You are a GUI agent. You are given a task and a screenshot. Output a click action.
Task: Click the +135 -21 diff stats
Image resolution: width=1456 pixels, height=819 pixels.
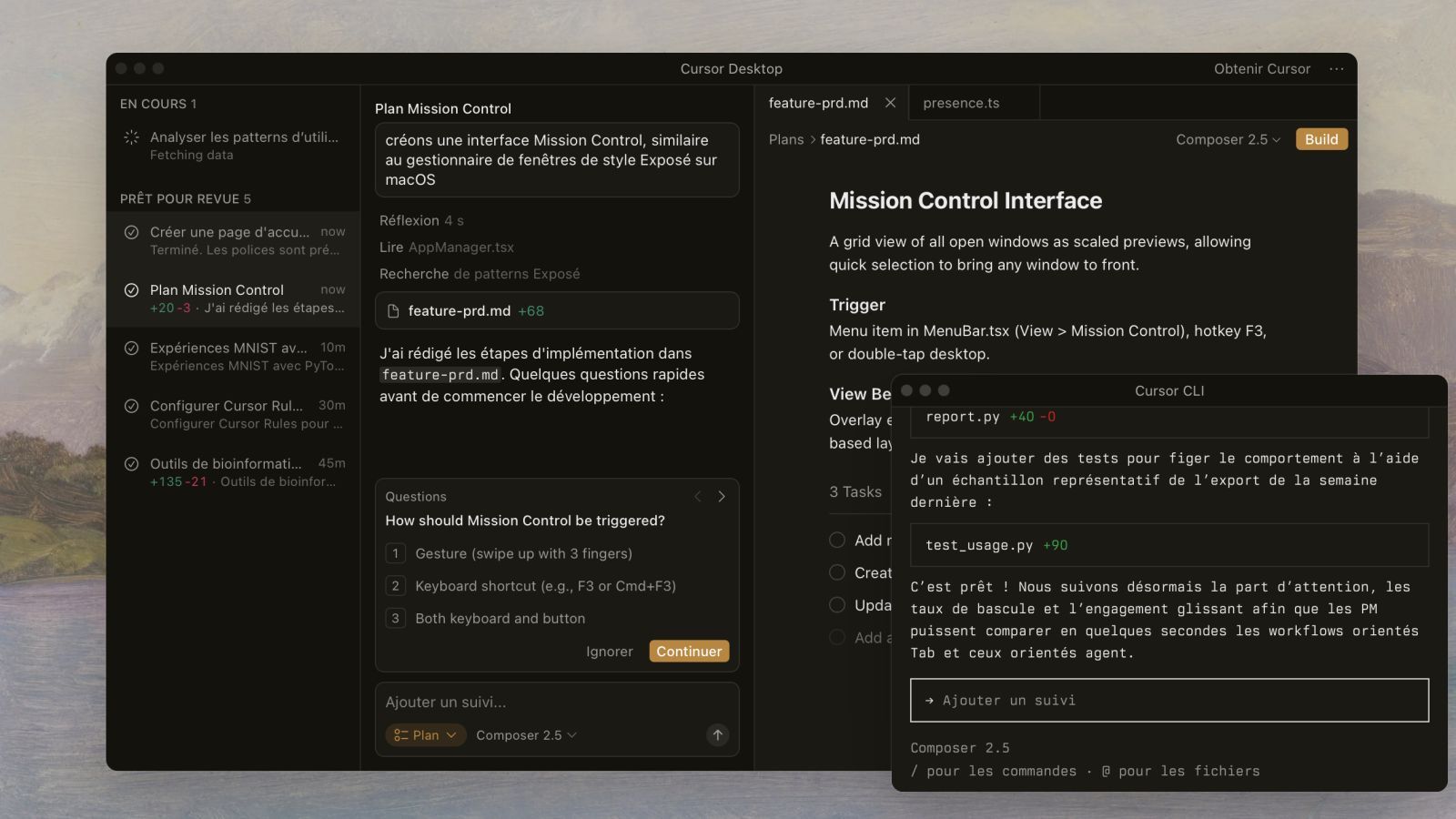tap(178, 481)
